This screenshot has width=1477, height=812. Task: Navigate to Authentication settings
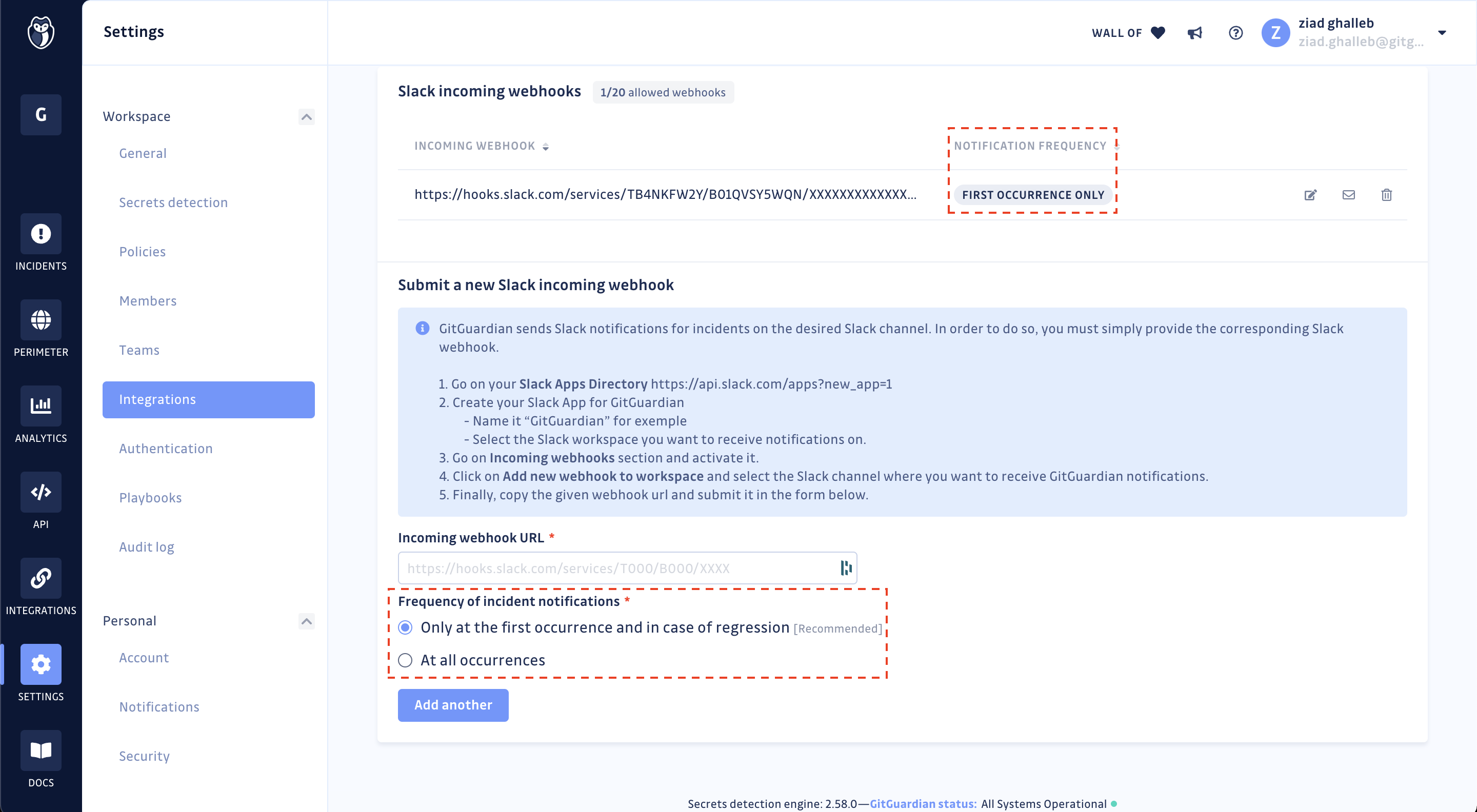pyautogui.click(x=166, y=448)
